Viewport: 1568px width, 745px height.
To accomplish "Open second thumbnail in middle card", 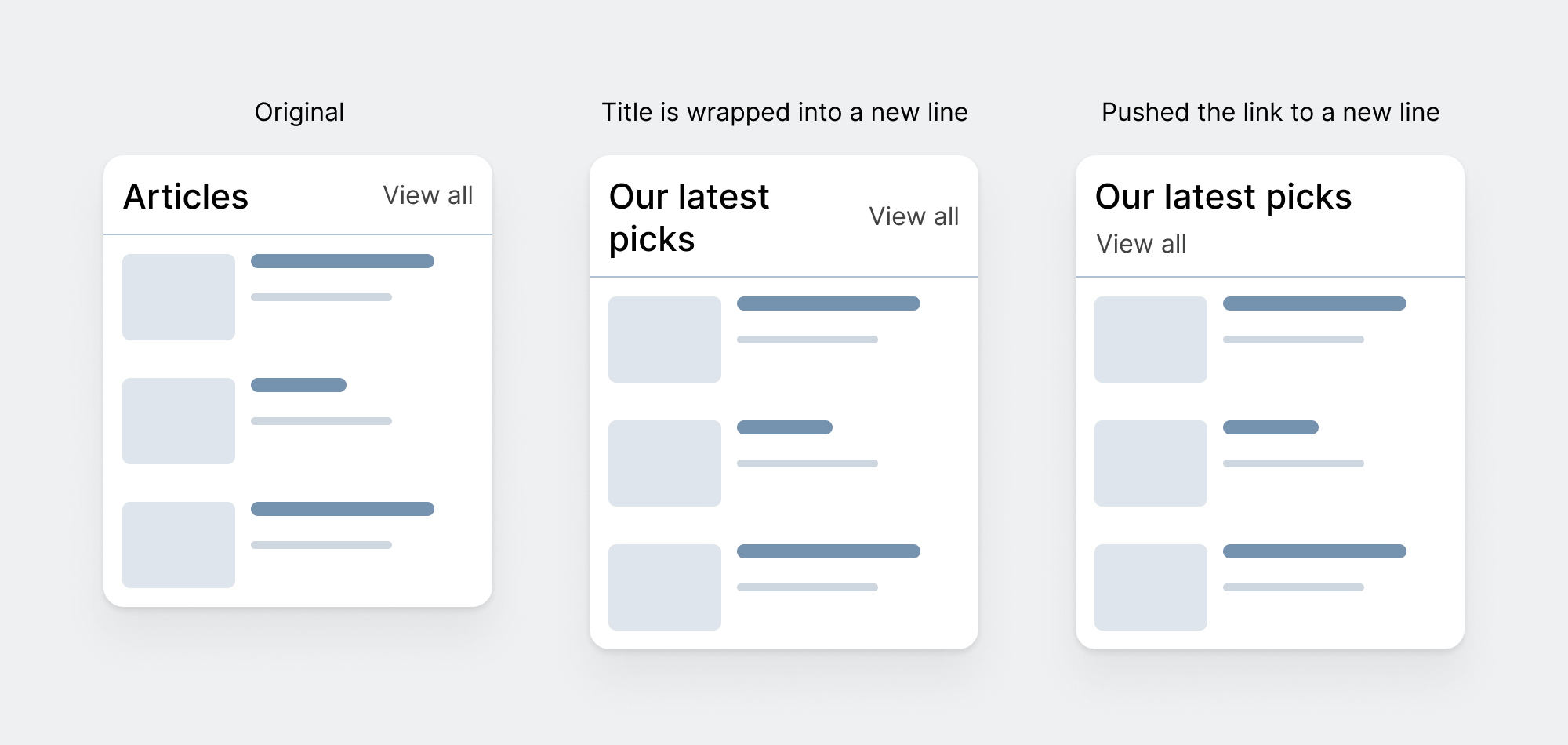I will [665, 463].
